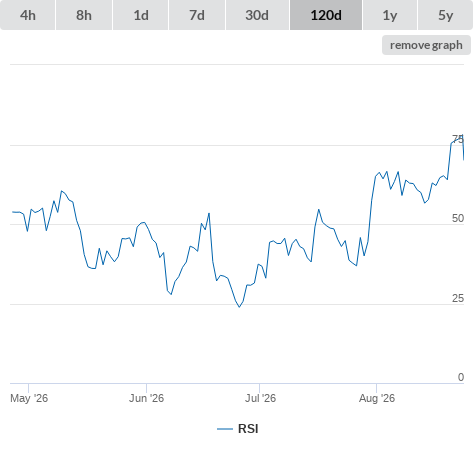Click the 25 y-axis label

coord(458,298)
